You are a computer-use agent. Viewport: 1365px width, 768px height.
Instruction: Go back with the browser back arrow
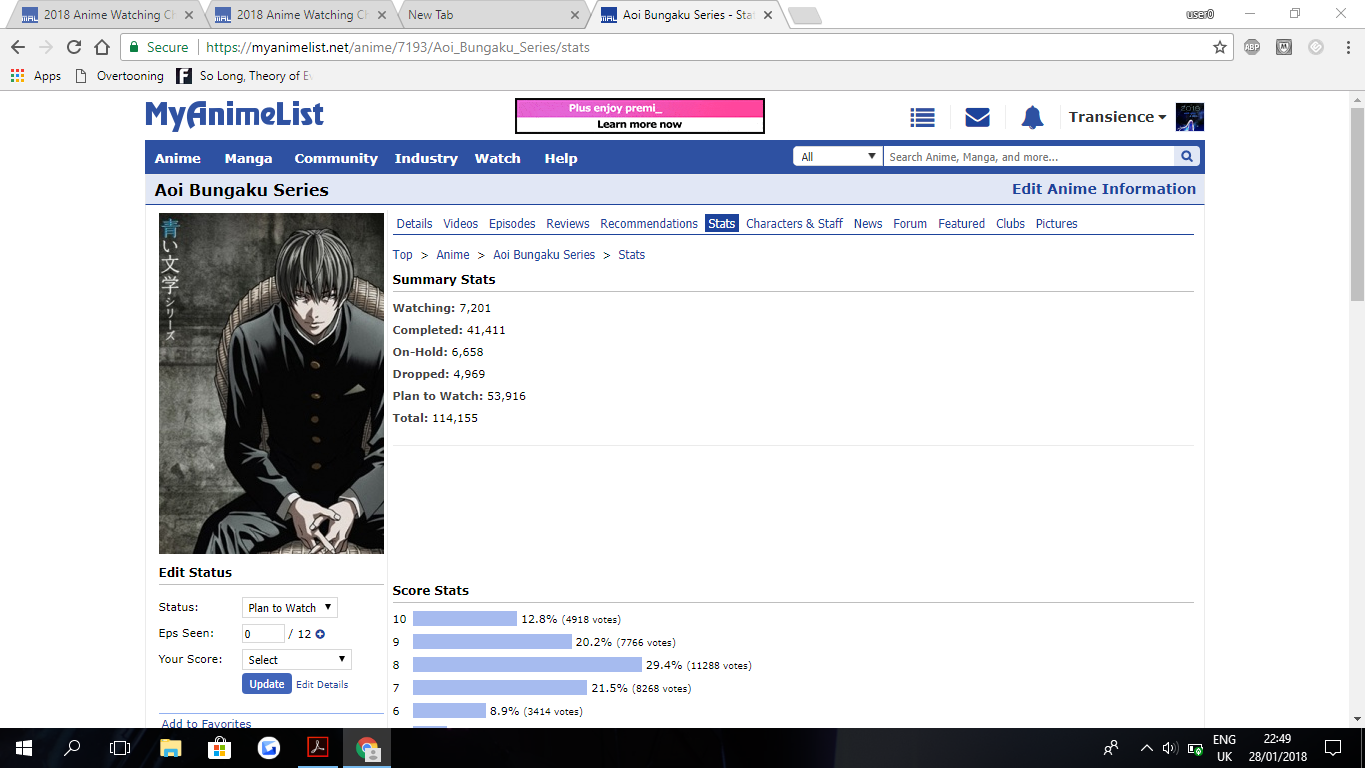click(18, 47)
